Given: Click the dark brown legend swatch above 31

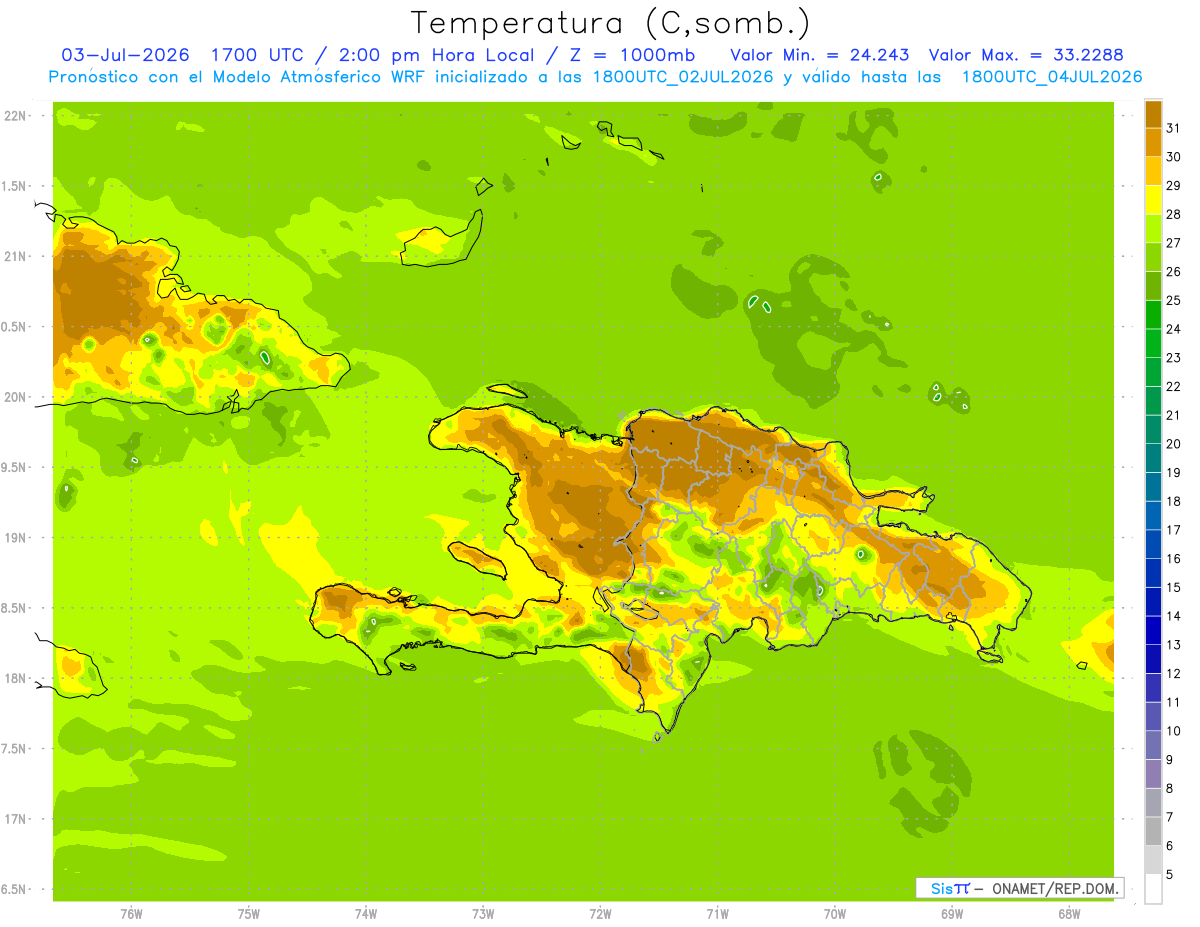Looking at the screenshot, I should pyautogui.click(x=1153, y=113).
